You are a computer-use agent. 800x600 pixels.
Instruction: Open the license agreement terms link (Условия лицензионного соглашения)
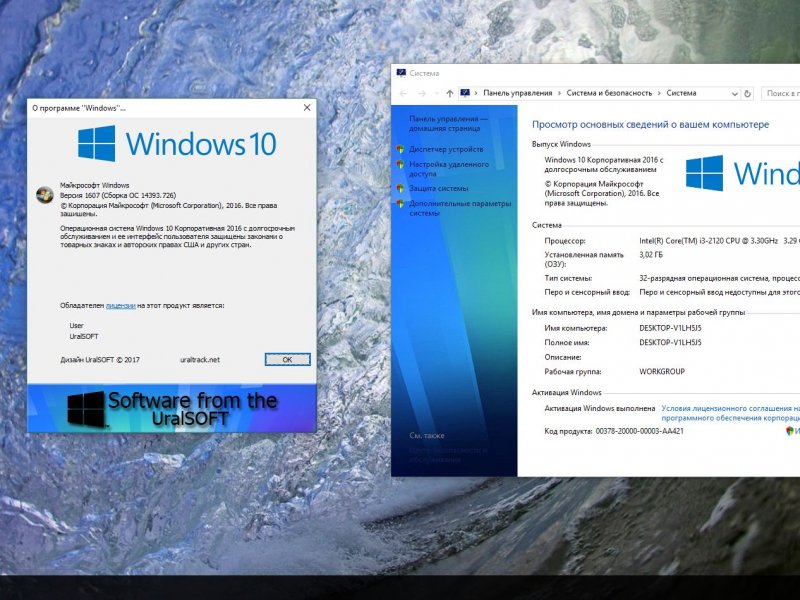[730, 413]
